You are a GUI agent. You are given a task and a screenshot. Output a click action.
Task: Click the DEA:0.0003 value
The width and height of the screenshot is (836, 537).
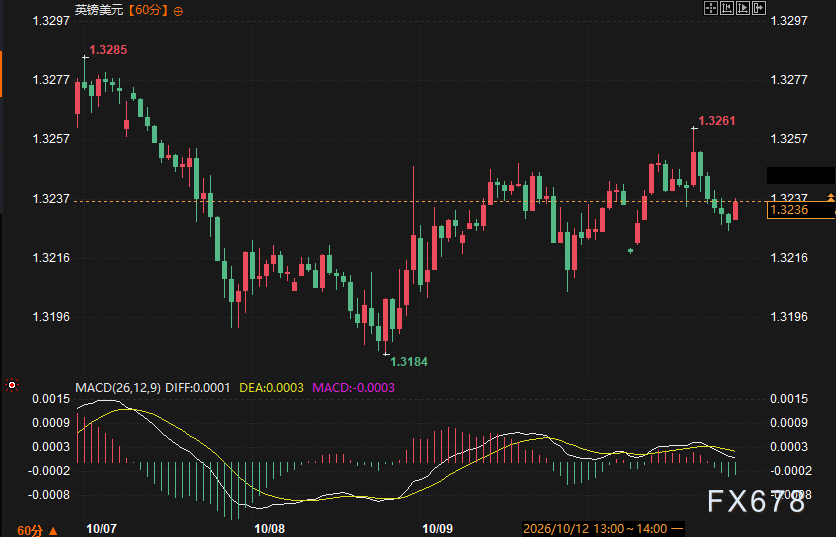(x=271, y=388)
